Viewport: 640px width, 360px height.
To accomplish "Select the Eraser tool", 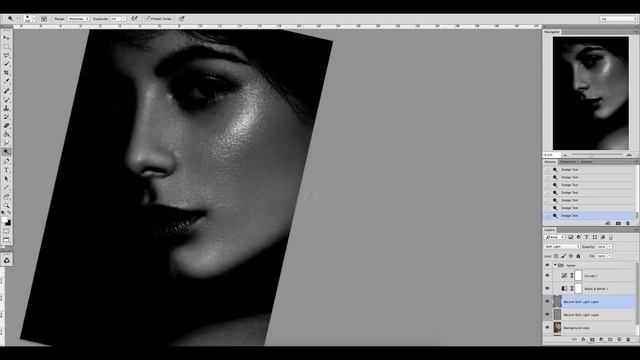I will 6,126.
